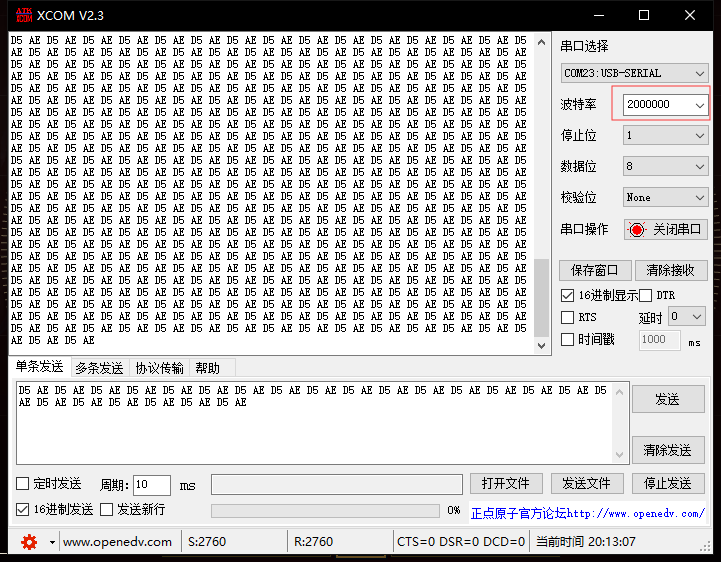Click the 周期 period input field

click(152, 485)
